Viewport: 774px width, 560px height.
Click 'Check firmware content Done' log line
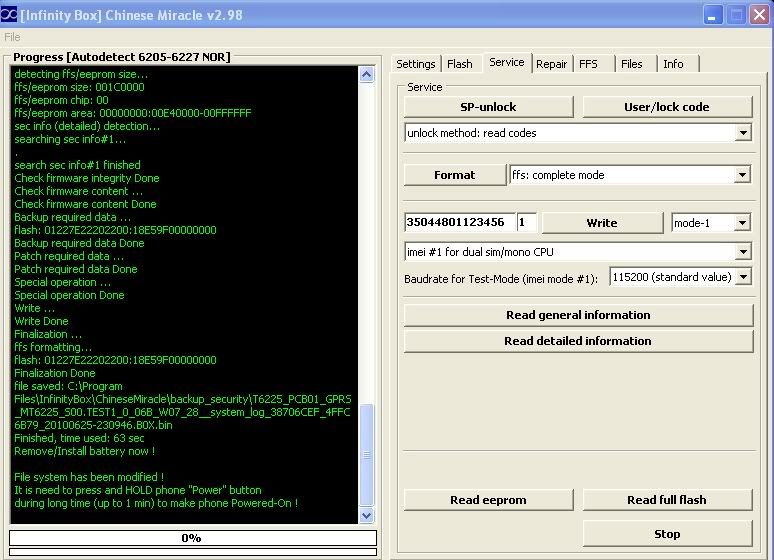85,204
